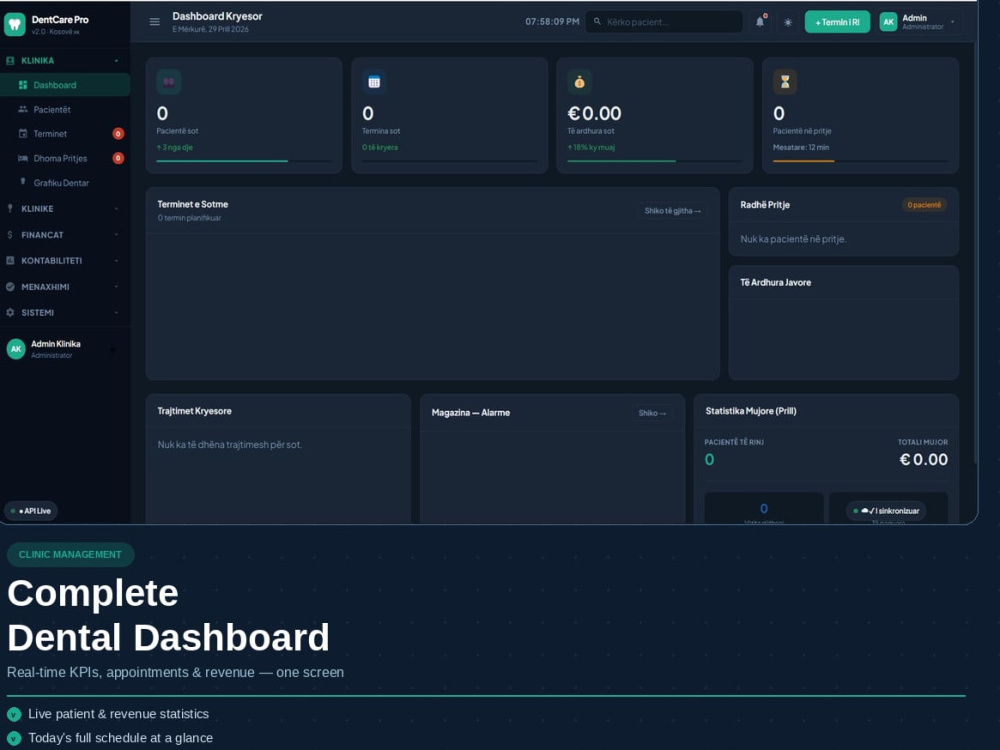Click Nuk ka pacientë në pritje text
The image size is (1000, 750).
pos(793,239)
